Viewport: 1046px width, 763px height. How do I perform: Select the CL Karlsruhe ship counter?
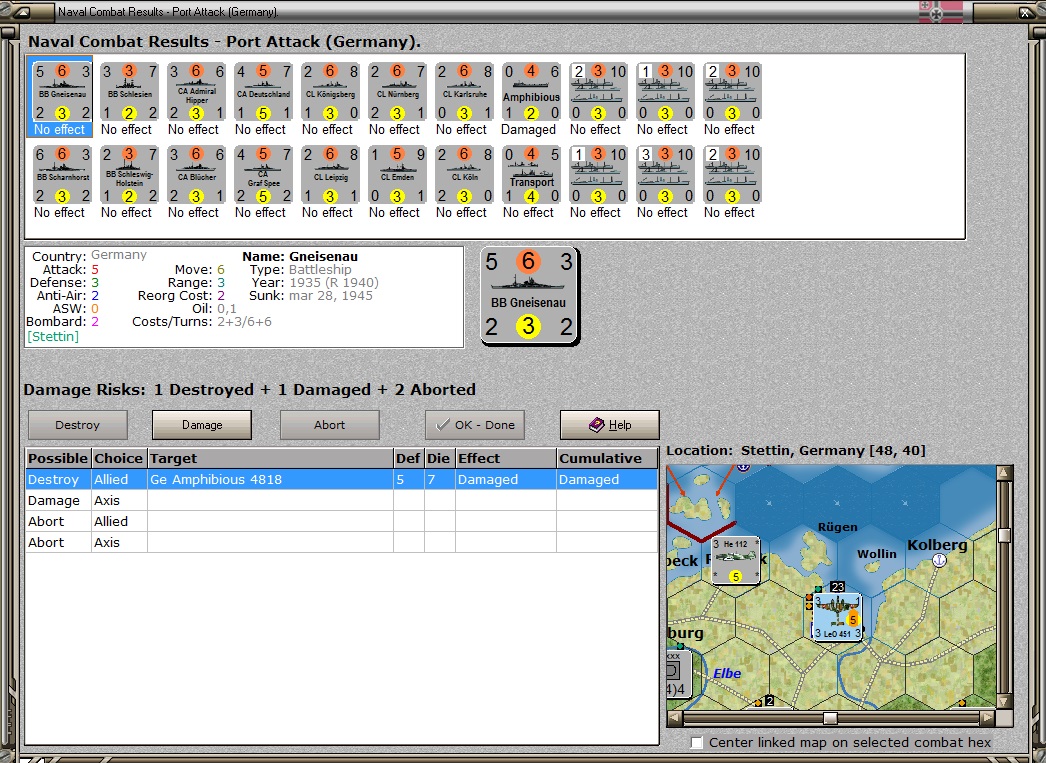464,91
